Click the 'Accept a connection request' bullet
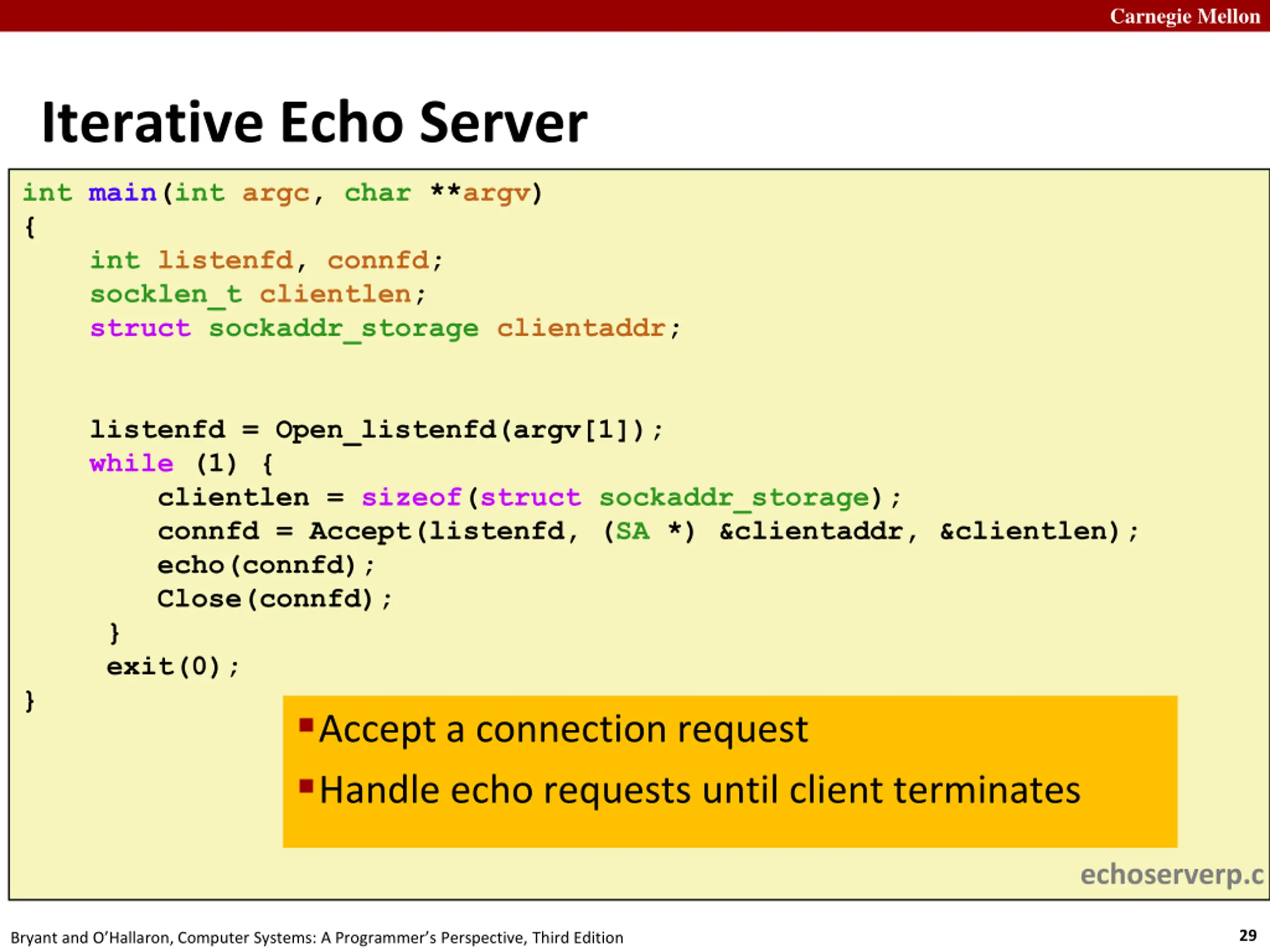 (554, 730)
